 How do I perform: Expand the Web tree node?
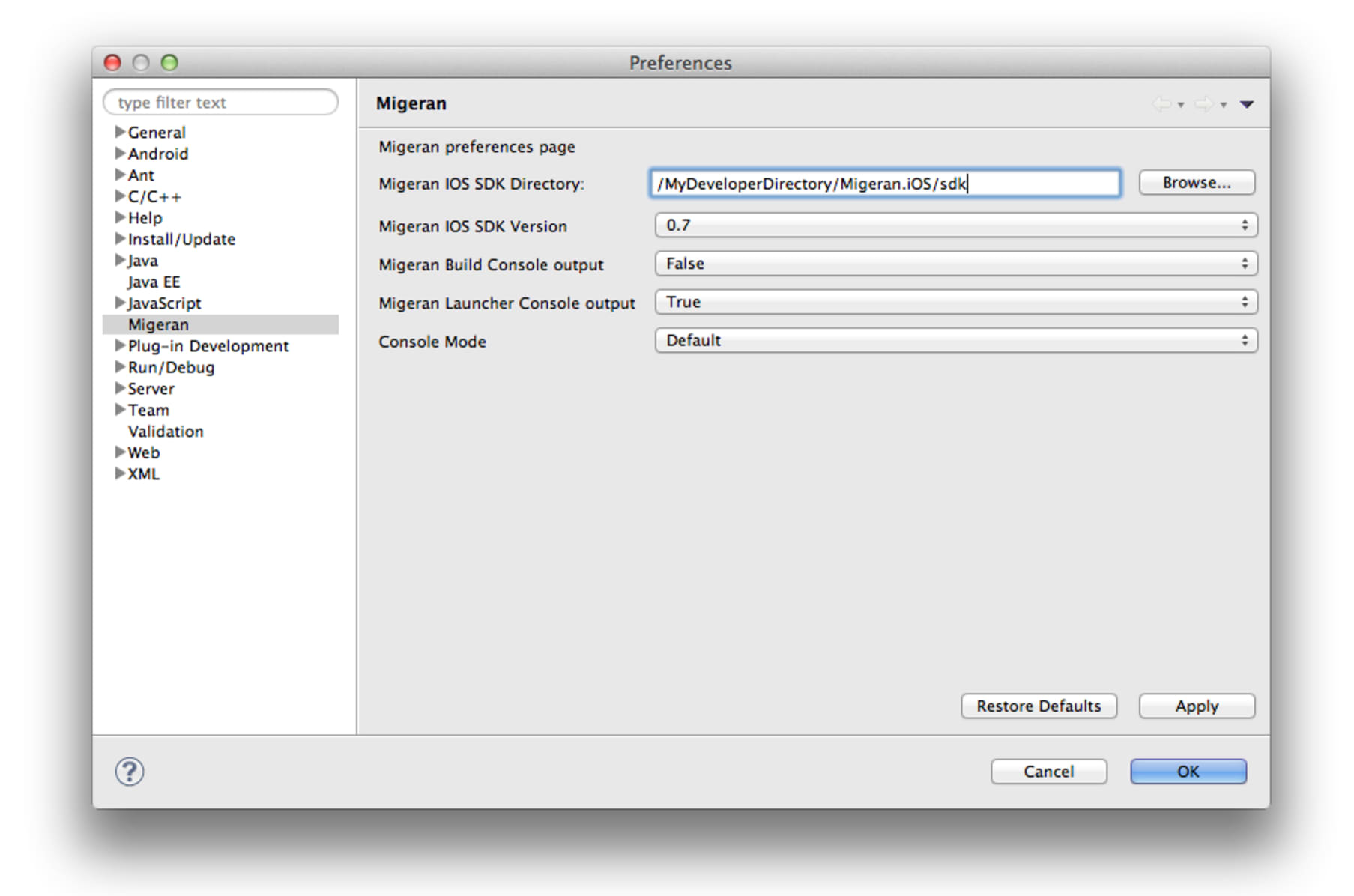point(119,452)
